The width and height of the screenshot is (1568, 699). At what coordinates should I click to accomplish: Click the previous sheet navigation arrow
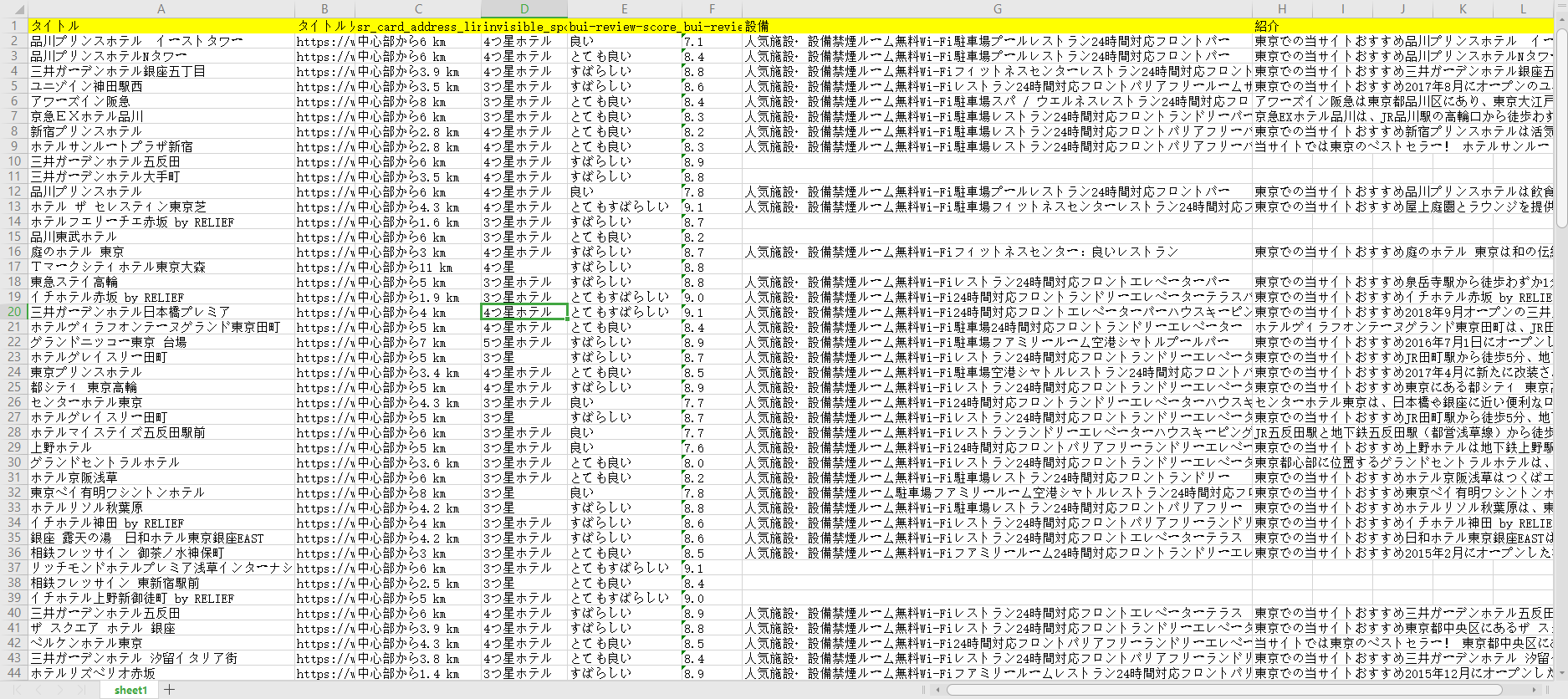point(40,690)
